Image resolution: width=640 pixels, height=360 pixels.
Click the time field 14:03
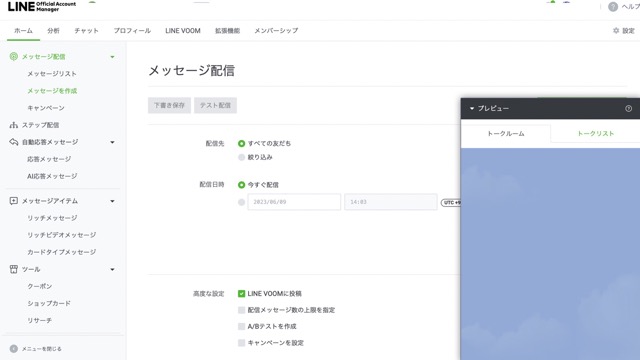[x=391, y=202]
